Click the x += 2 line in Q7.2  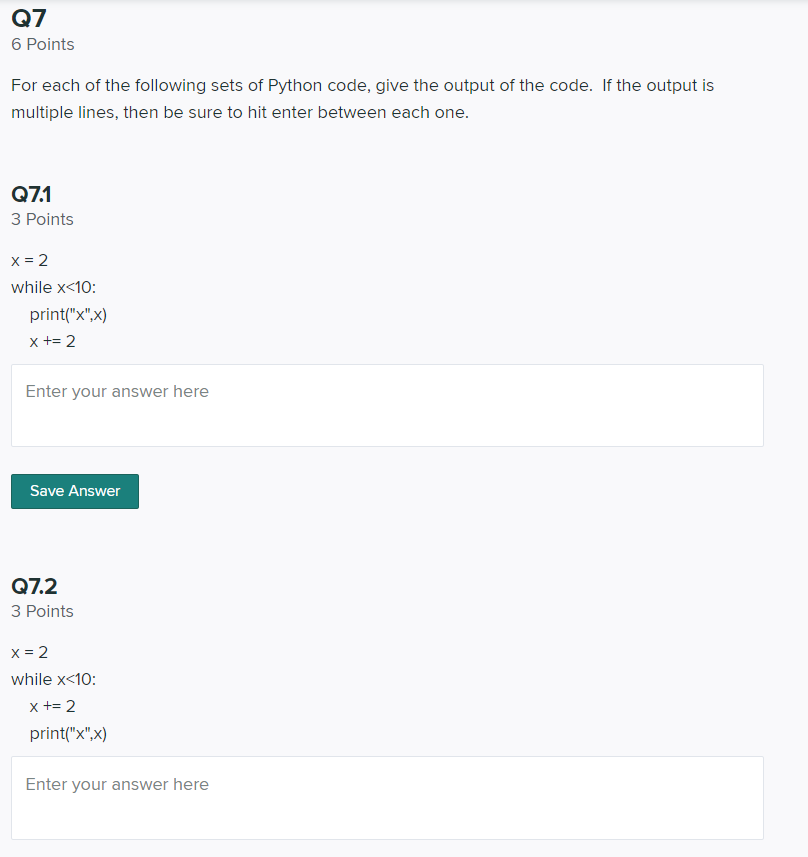[50, 706]
